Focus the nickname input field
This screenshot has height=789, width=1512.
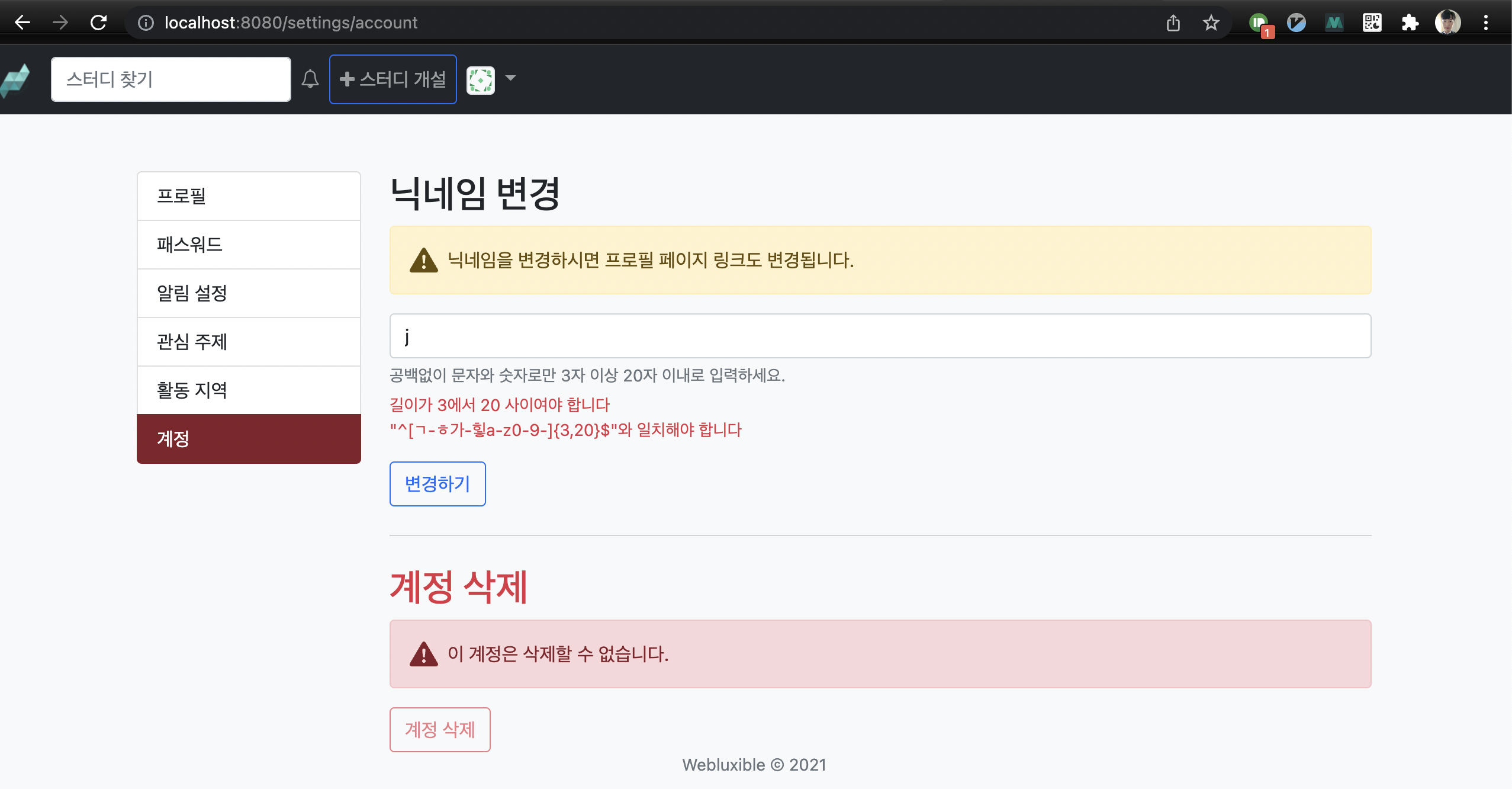(x=880, y=336)
